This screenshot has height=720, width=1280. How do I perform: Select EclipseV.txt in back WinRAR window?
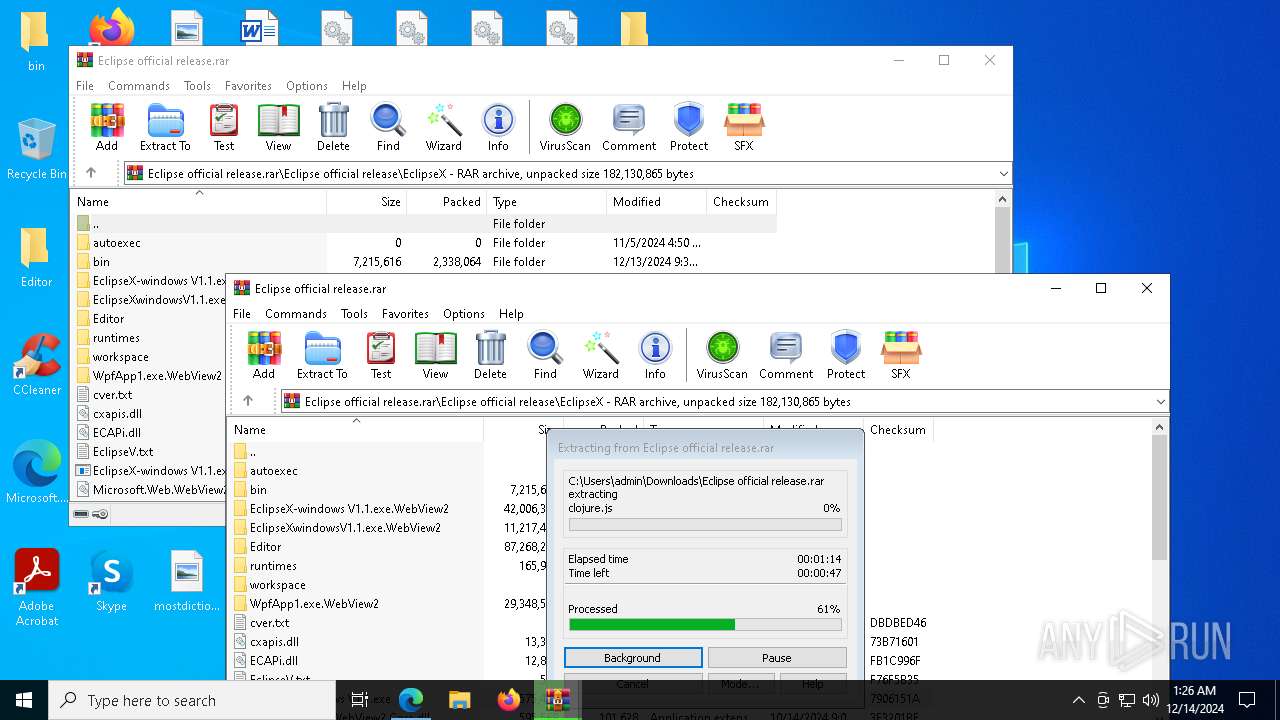coord(122,452)
